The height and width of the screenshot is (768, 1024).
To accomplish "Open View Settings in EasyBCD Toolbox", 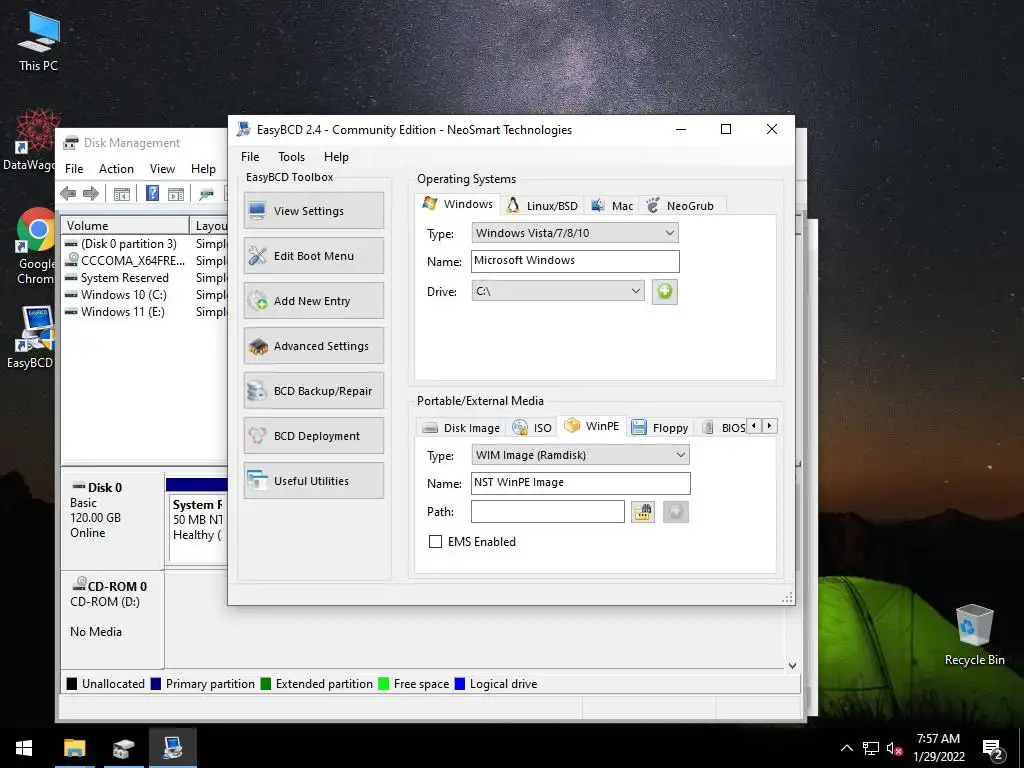I will click(x=313, y=210).
